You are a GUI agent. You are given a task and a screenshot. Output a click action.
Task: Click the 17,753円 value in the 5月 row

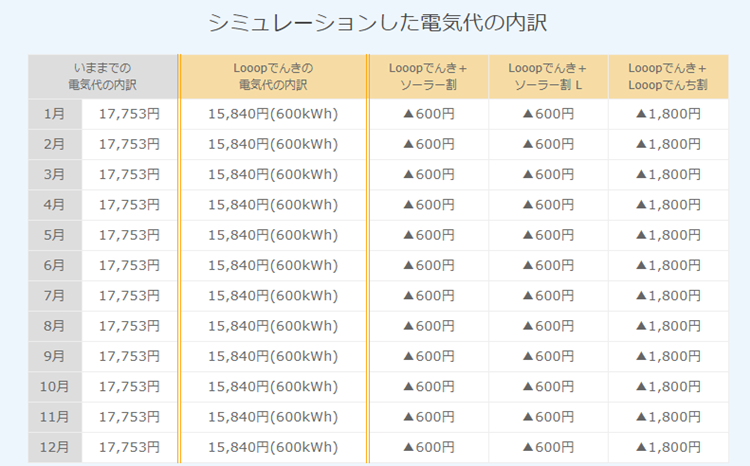click(x=129, y=235)
